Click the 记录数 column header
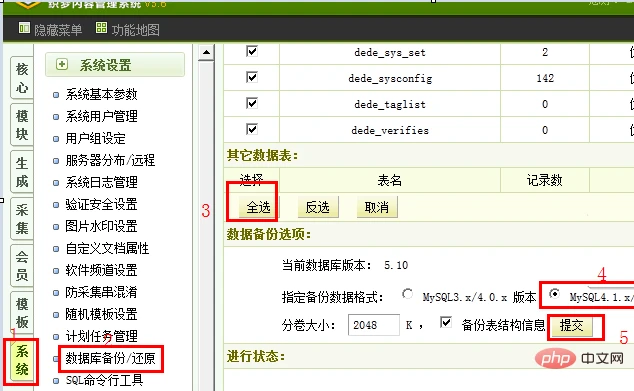Image resolution: width=634 pixels, height=391 pixels. tap(544, 180)
